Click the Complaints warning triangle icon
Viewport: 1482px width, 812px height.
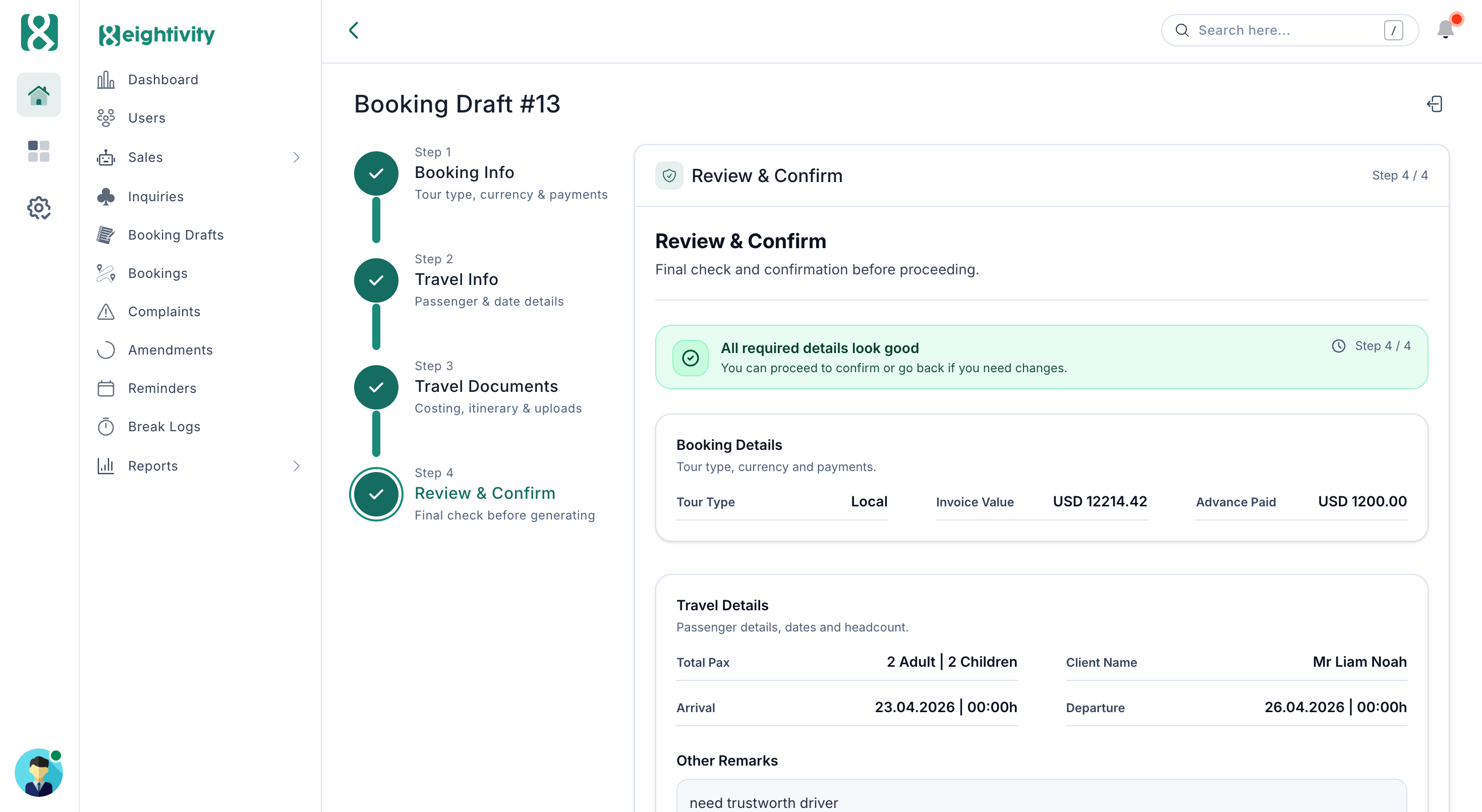point(106,312)
